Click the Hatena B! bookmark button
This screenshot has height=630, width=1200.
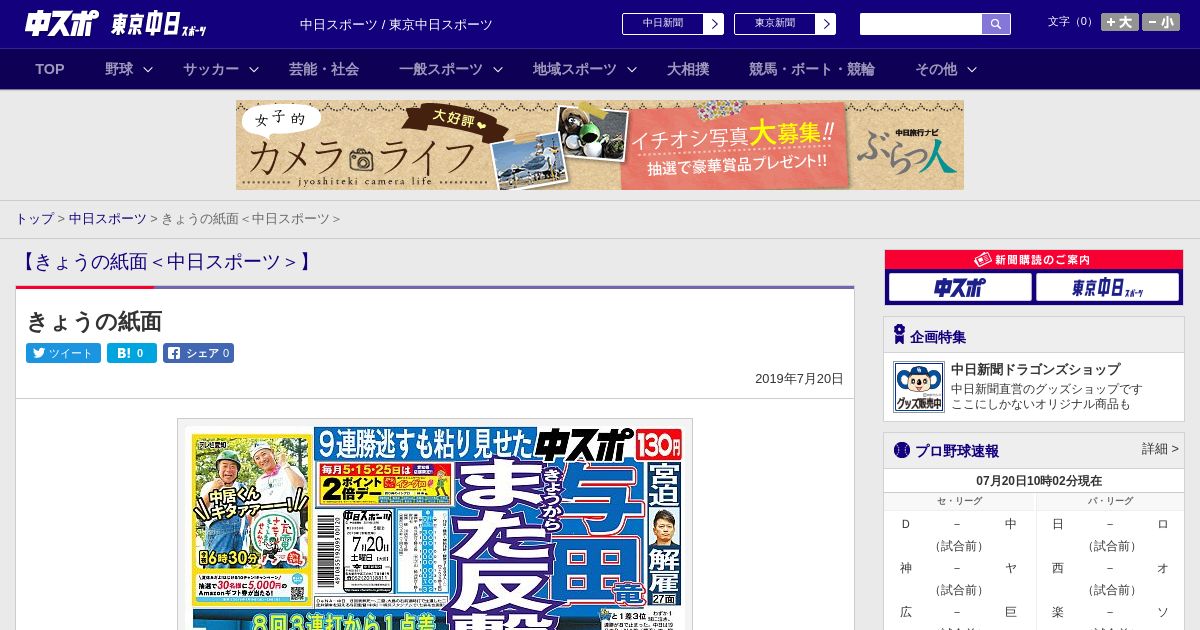click(x=132, y=353)
